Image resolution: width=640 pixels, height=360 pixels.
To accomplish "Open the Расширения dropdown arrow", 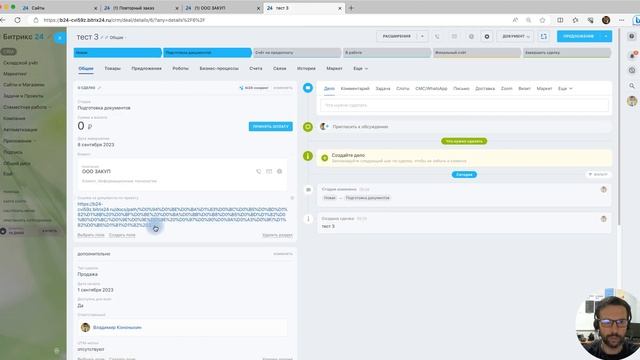I will (x=422, y=36).
